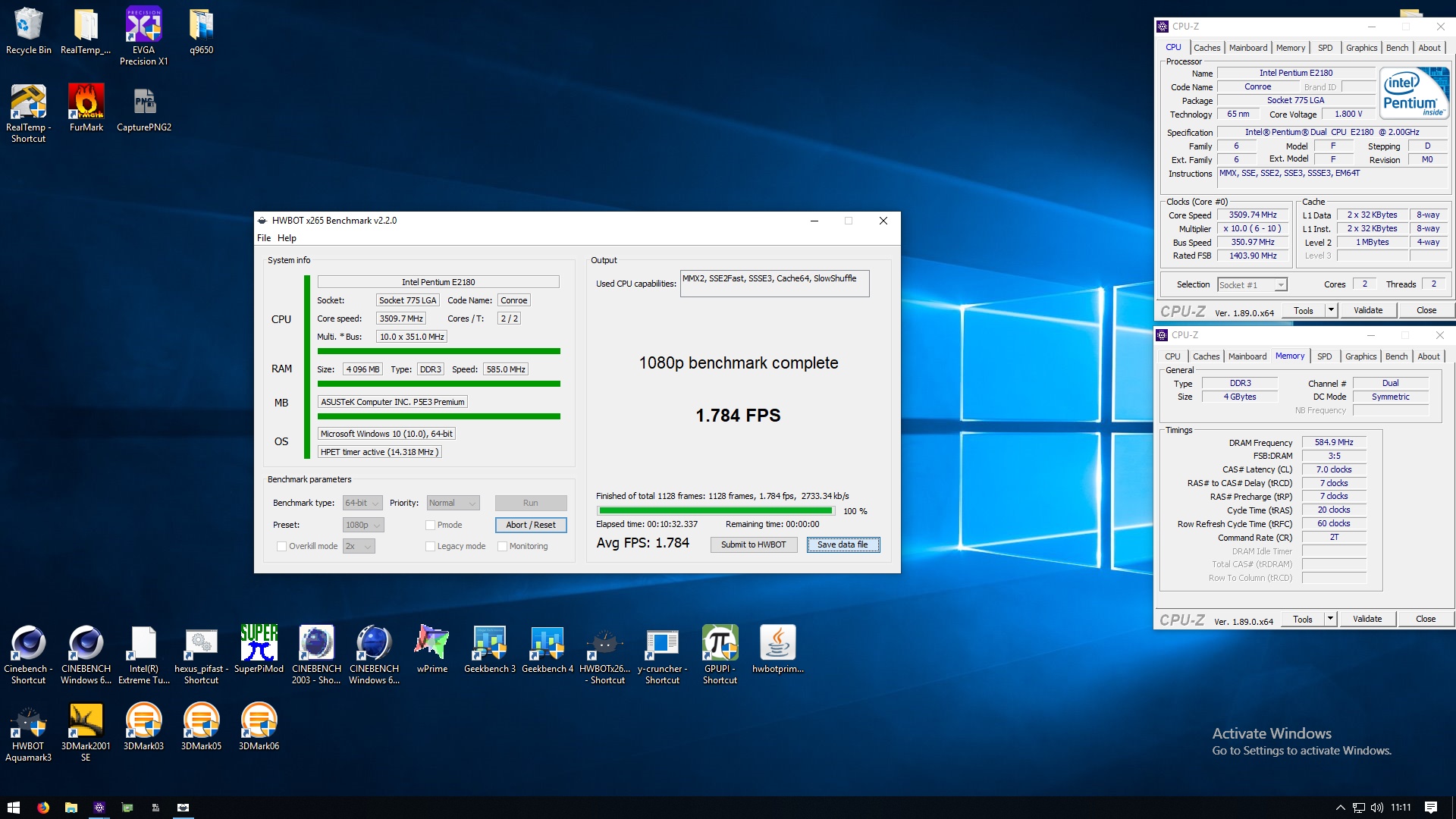Launch hexus_pifast Shortcut icon
This screenshot has height=819, width=1456.
click(201, 654)
